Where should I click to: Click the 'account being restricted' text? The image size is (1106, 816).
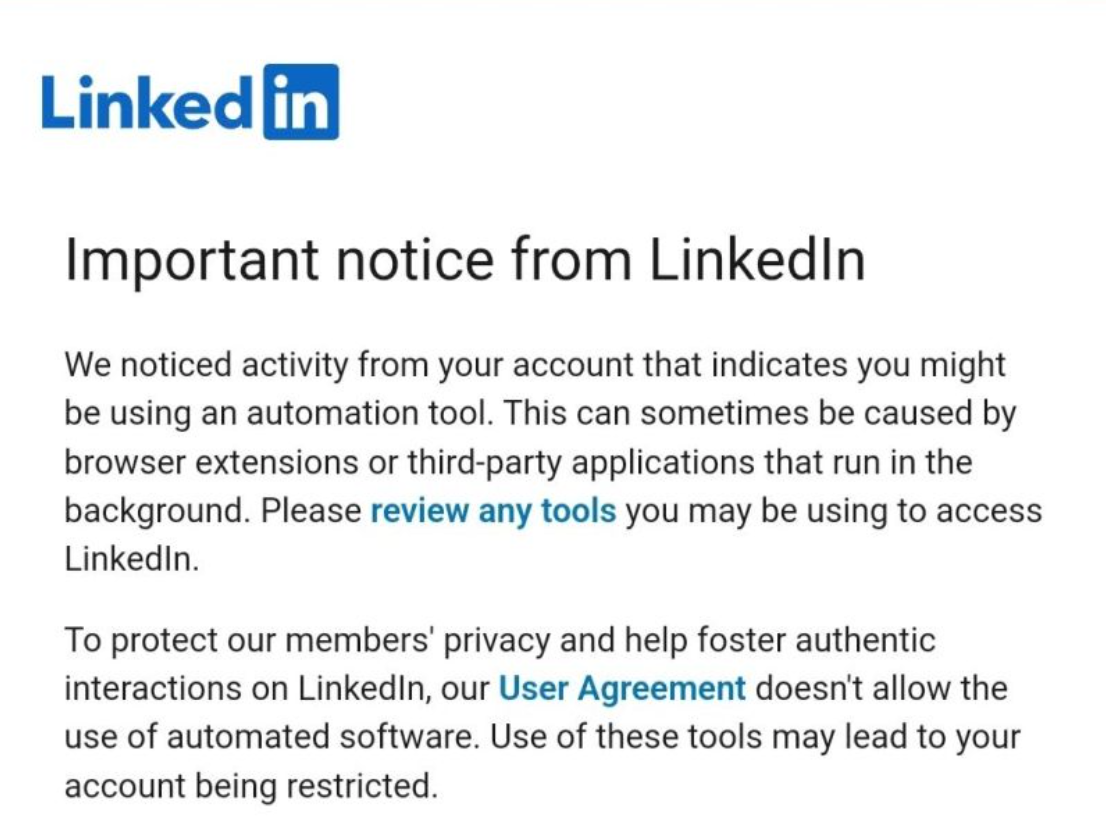tap(250, 786)
